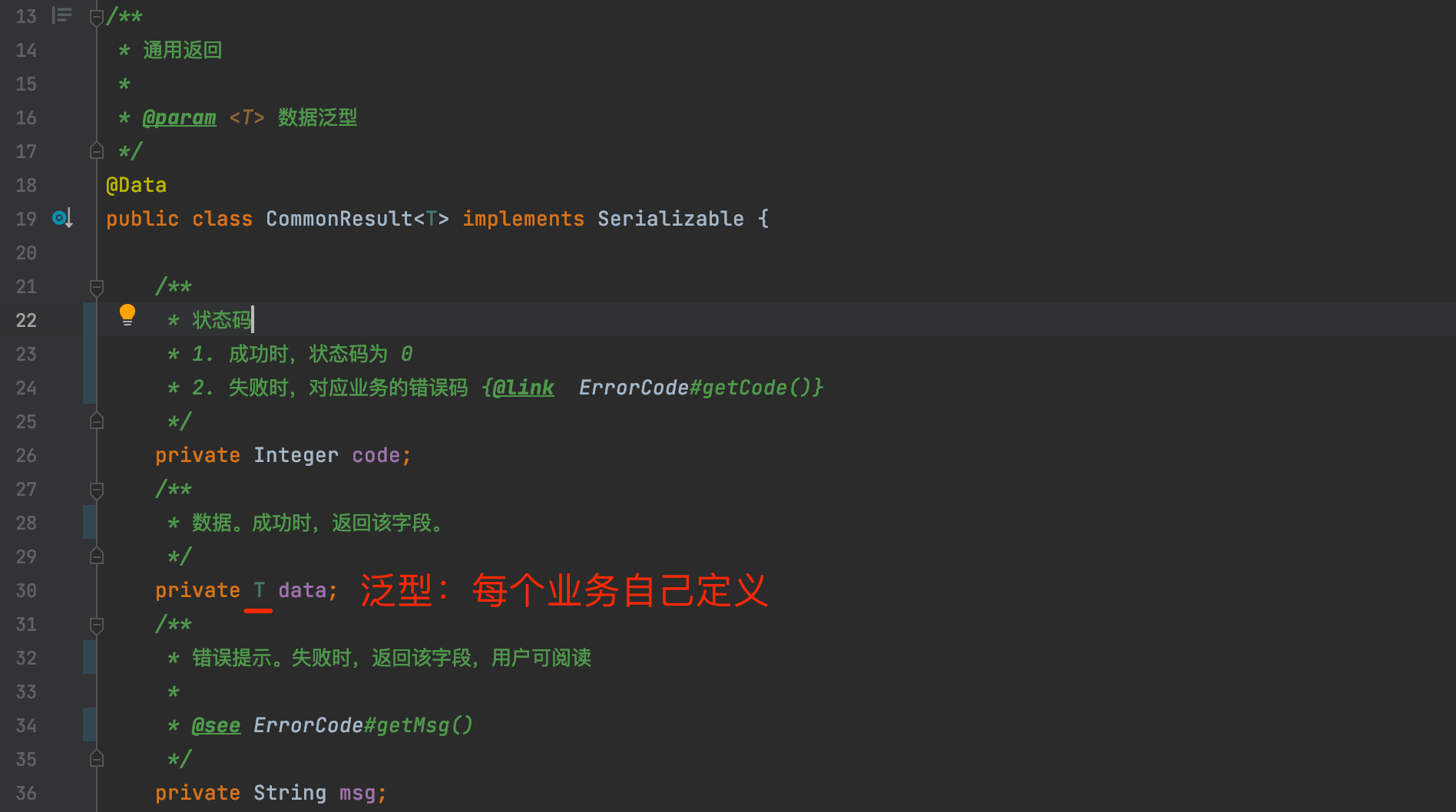Fold the data comment block at line 27
The height and width of the screenshot is (812, 1456).
(x=97, y=490)
